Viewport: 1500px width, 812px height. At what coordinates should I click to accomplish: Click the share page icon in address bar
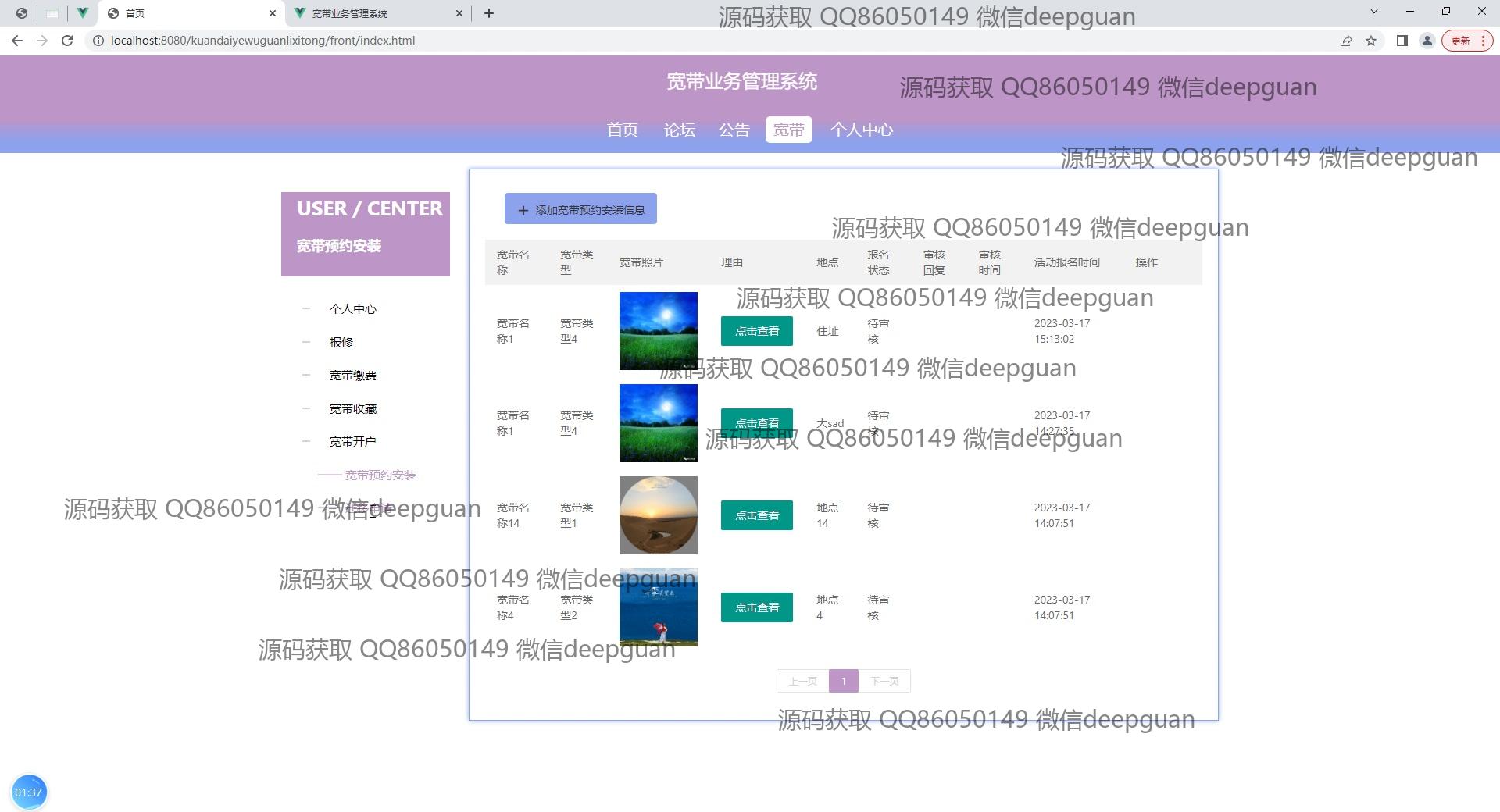point(1346,41)
